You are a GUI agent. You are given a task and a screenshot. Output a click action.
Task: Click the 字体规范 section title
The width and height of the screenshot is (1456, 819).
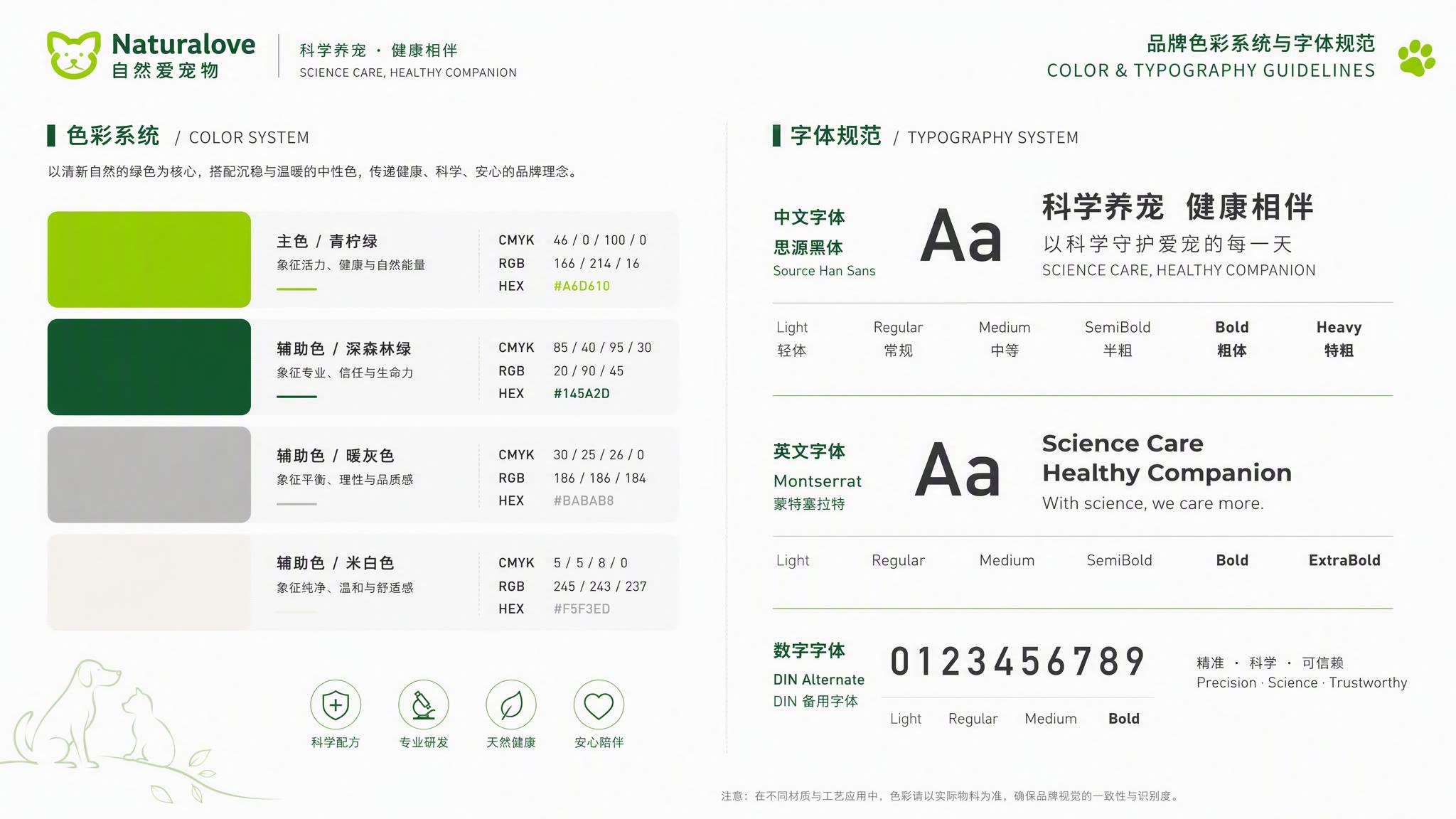point(836,136)
